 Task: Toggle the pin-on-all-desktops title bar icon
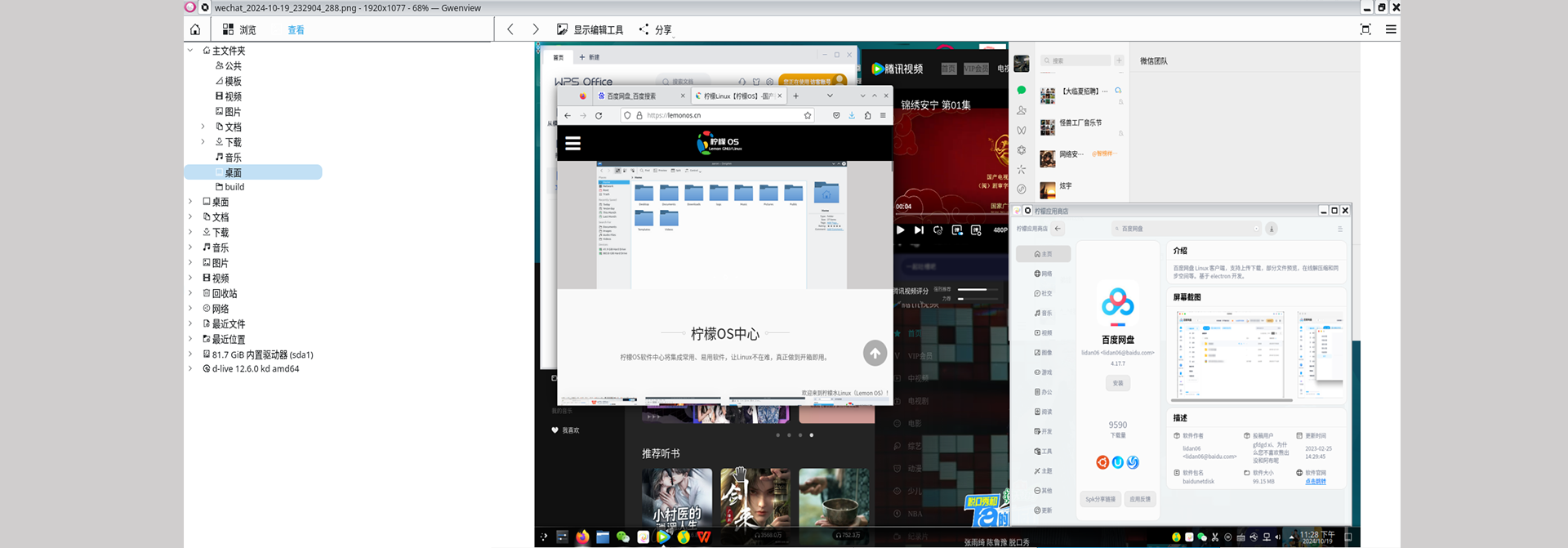(x=205, y=7)
